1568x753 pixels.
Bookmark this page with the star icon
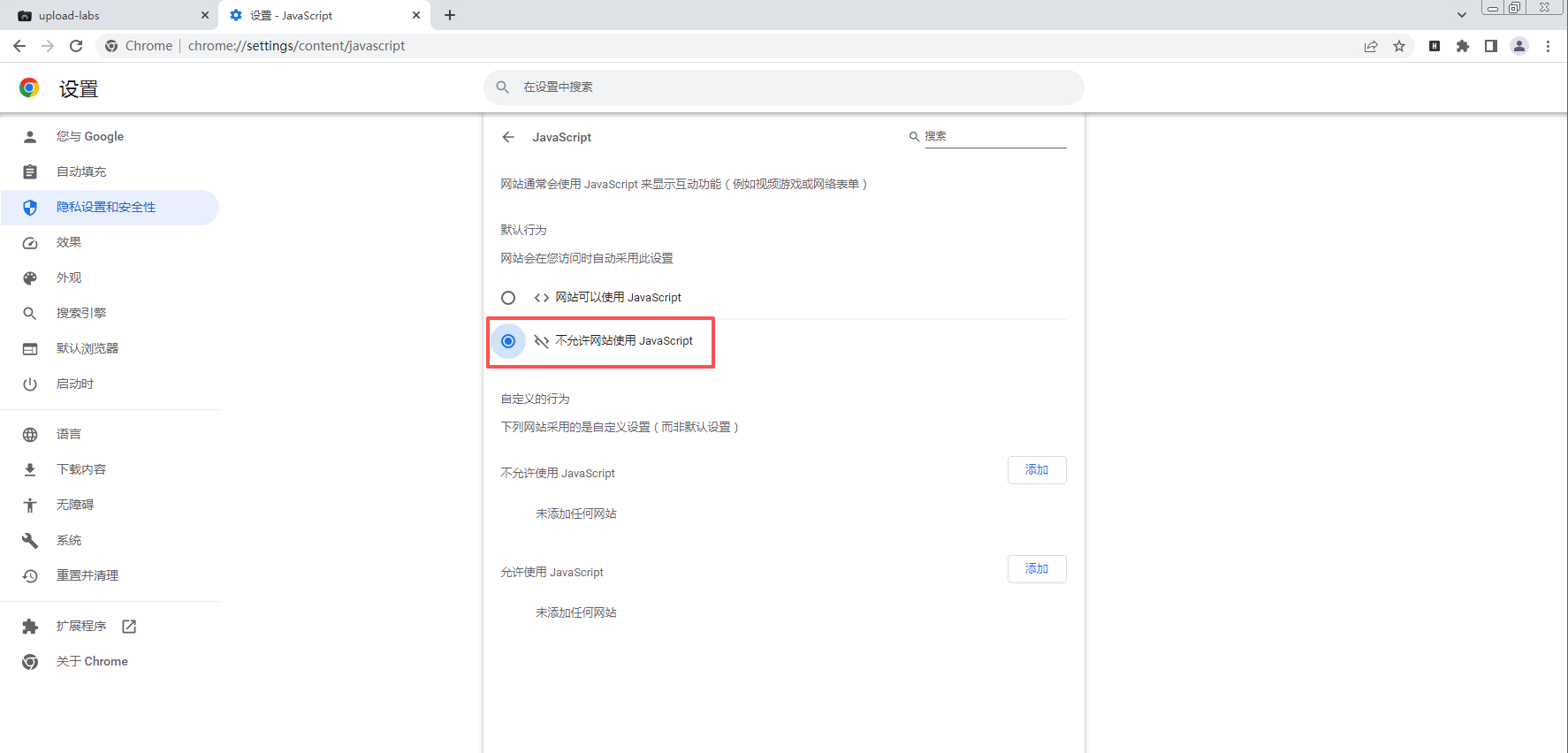(1399, 46)
